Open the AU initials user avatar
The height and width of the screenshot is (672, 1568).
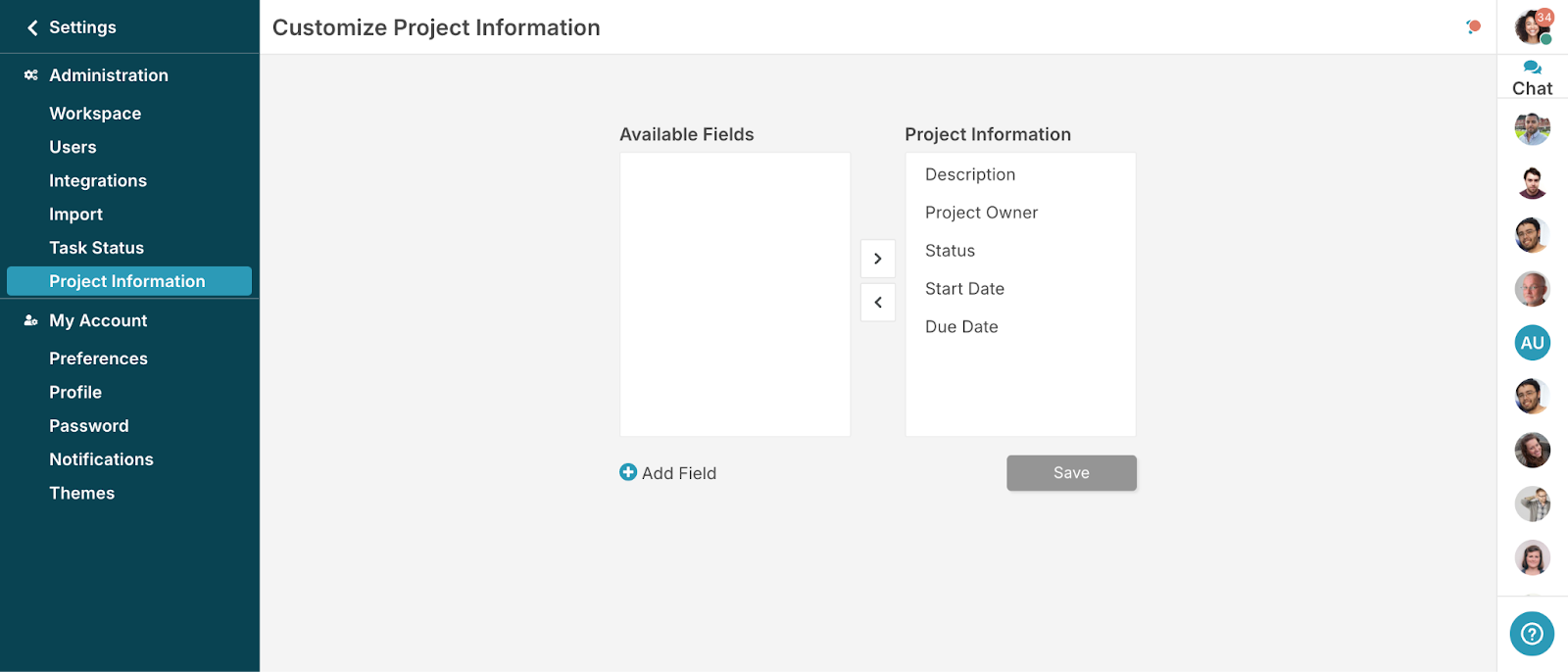point(1532,343)
